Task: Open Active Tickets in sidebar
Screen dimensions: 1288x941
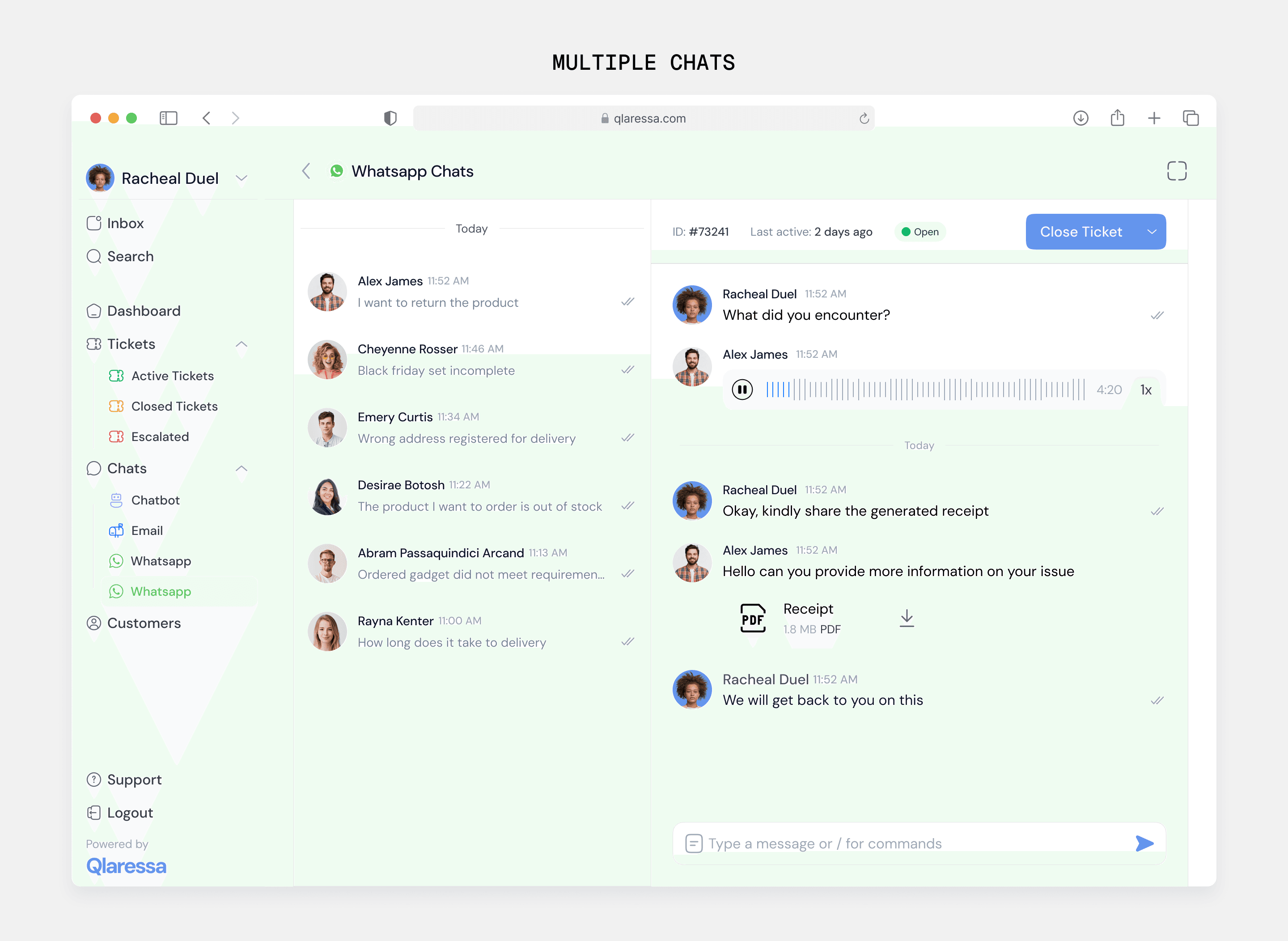Action: (x=172, y=376)
